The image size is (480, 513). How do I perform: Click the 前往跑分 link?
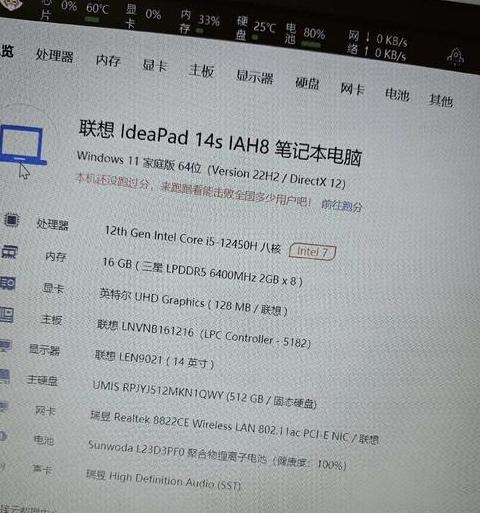[x=342, y=206]
